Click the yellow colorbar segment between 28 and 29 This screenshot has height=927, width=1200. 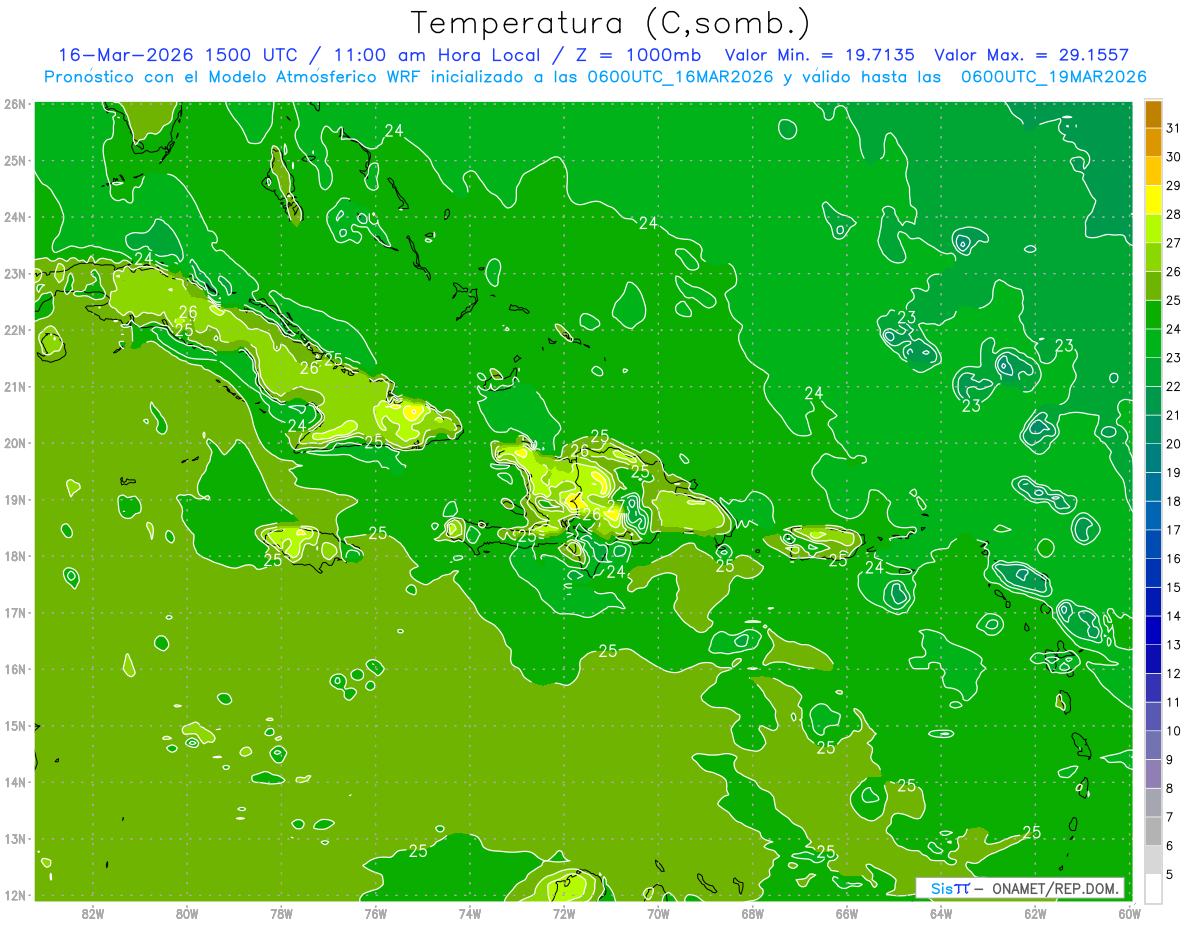(1153, 200)
